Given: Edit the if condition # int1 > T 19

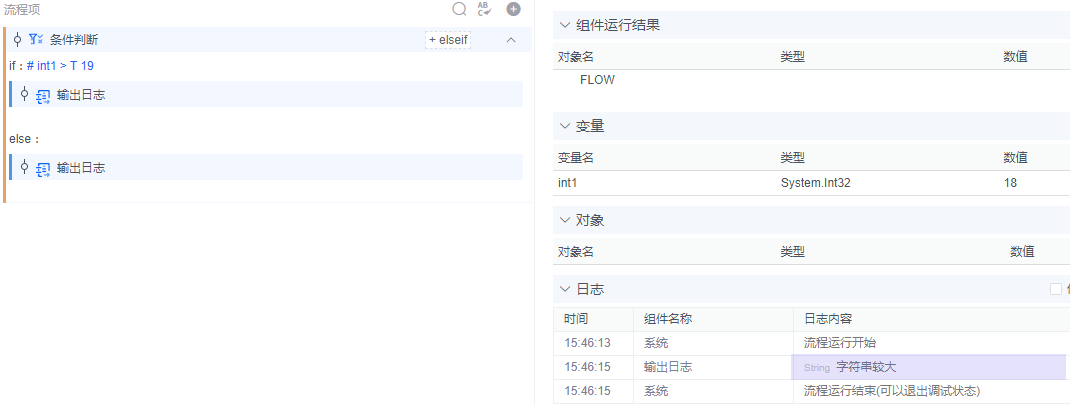Looking at the screenshot, I should [x=60, y=66].
